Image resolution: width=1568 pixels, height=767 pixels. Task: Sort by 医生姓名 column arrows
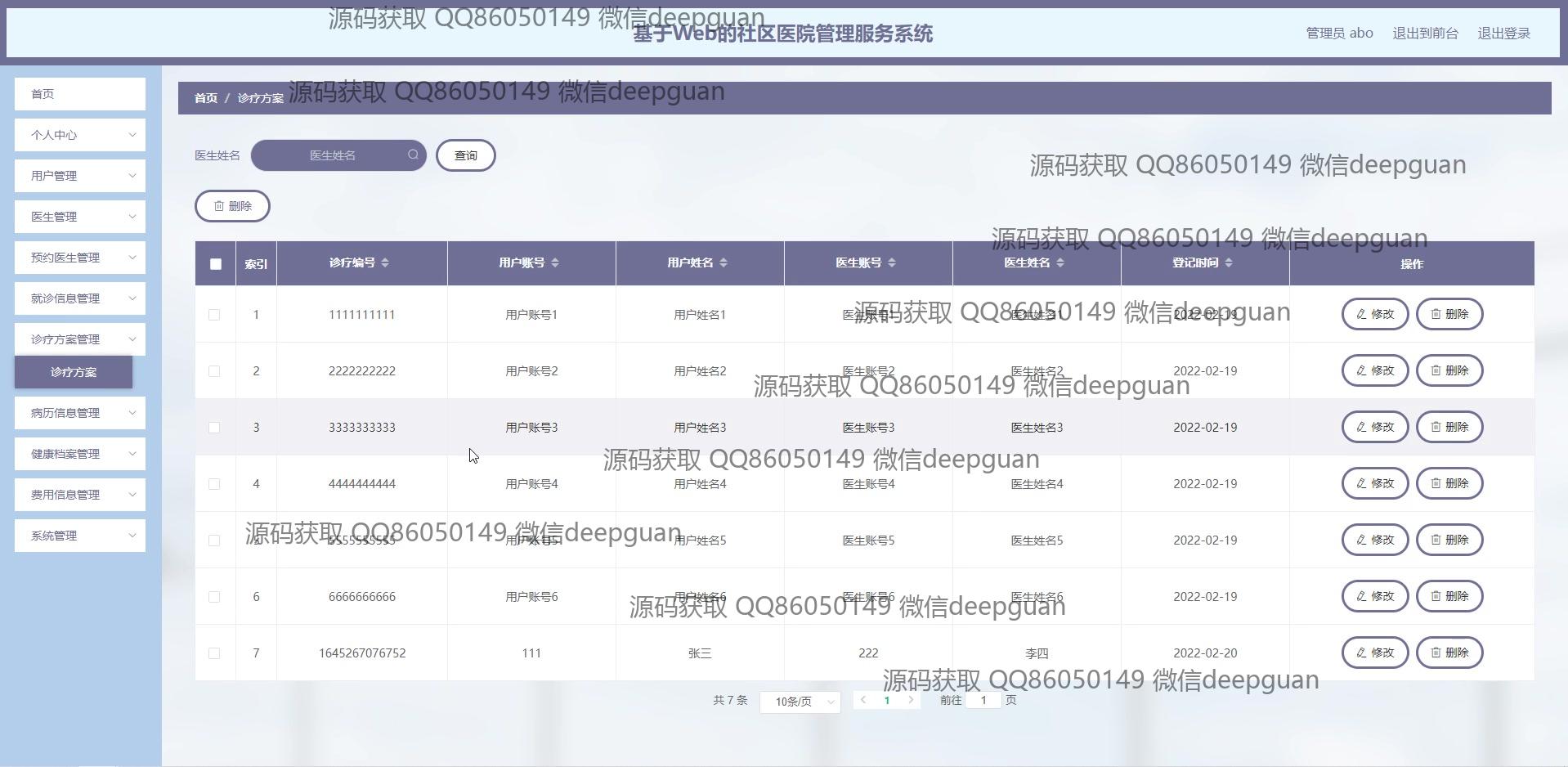[x=1060, y=262]
